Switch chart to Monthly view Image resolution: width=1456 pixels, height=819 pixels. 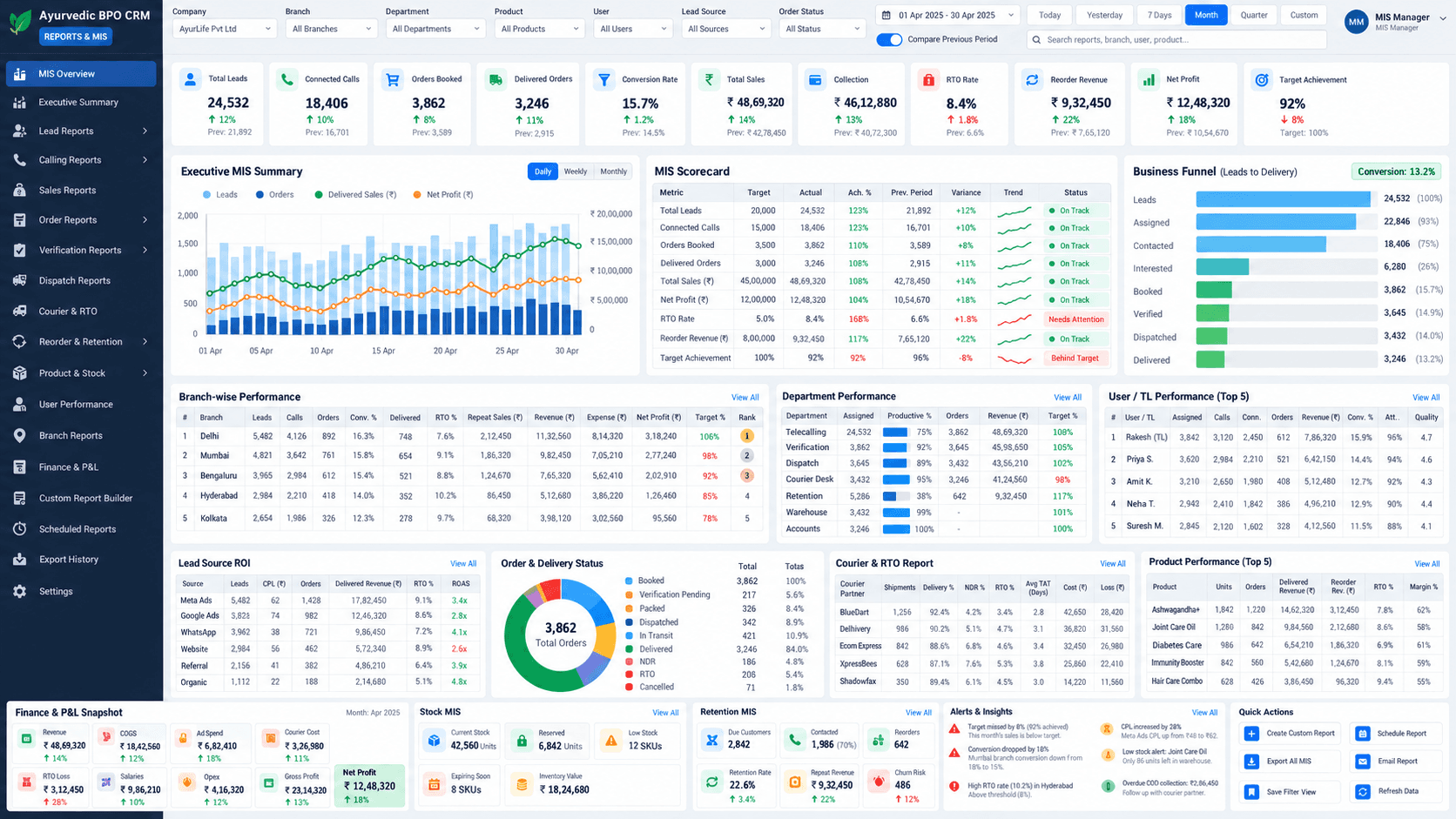pyautogui.click(x=613, y=171)
